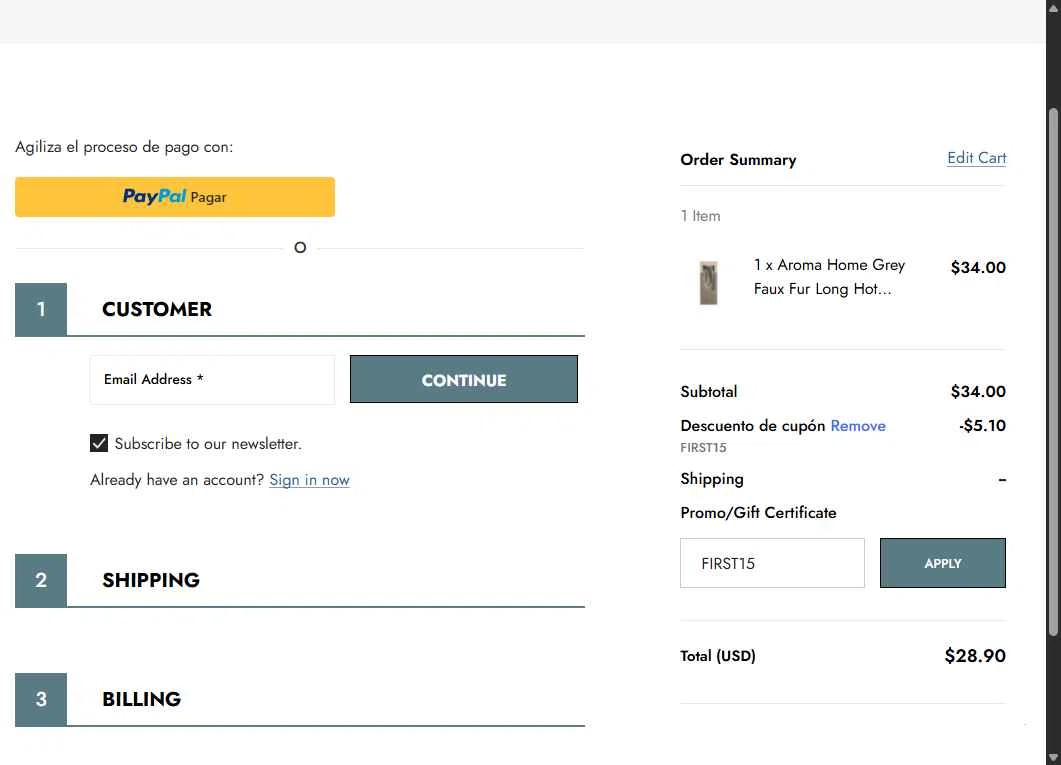Screen dimensions: 1061x765
Task: Click the Promo/Gift Certificate label
Action: coord(758,513)
